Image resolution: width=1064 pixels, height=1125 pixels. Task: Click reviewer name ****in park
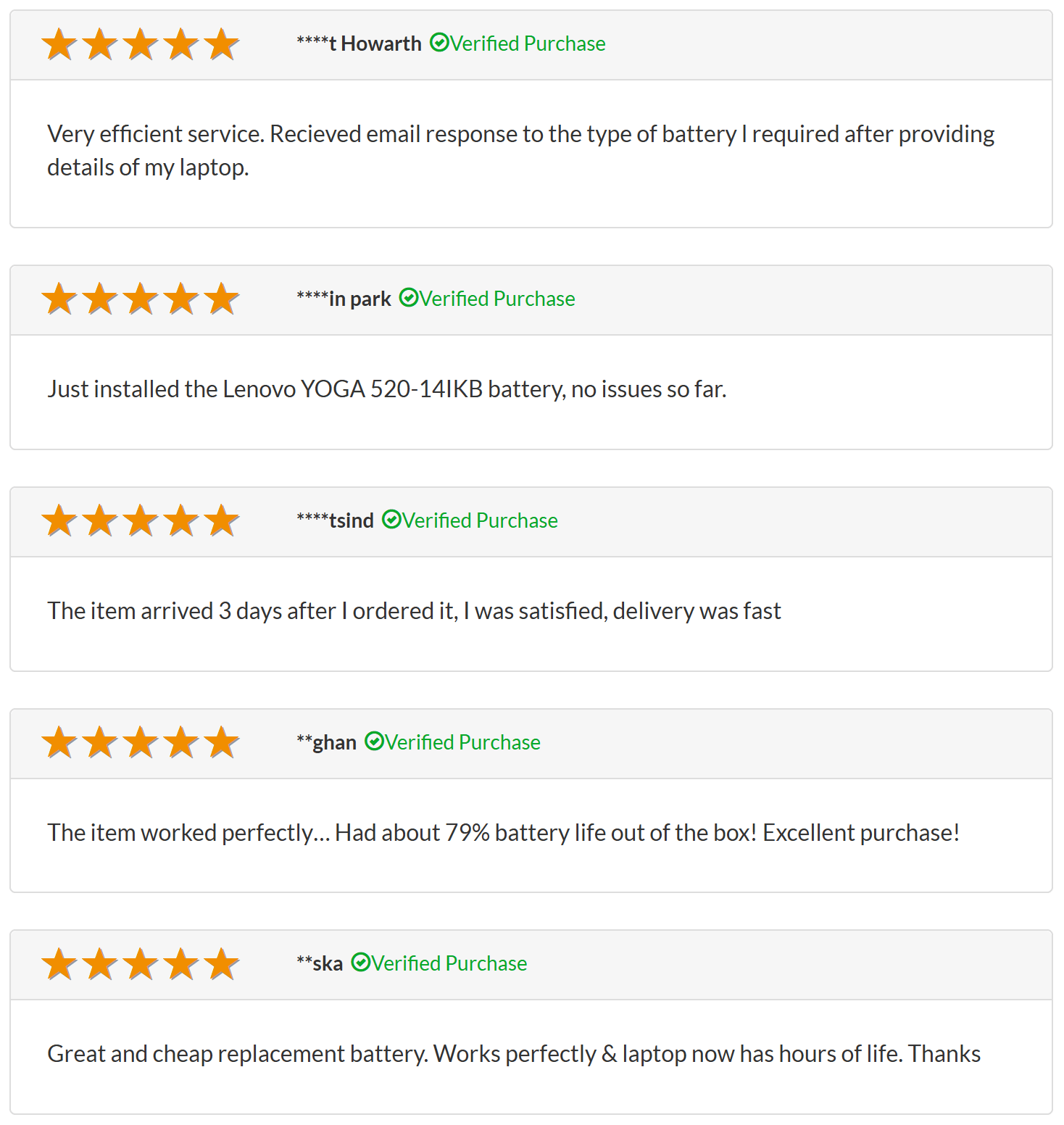[x=344, y=299]
